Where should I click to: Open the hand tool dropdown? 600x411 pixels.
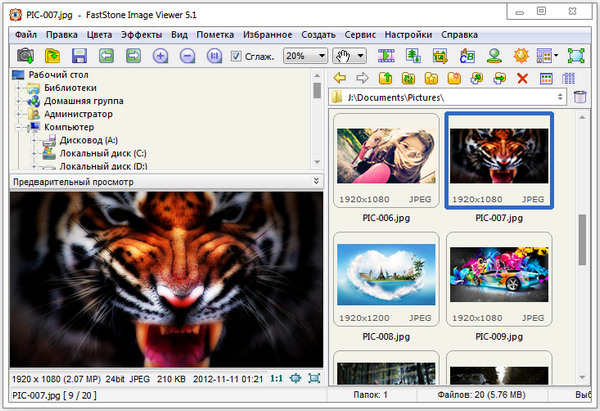(x=349, y=56)
